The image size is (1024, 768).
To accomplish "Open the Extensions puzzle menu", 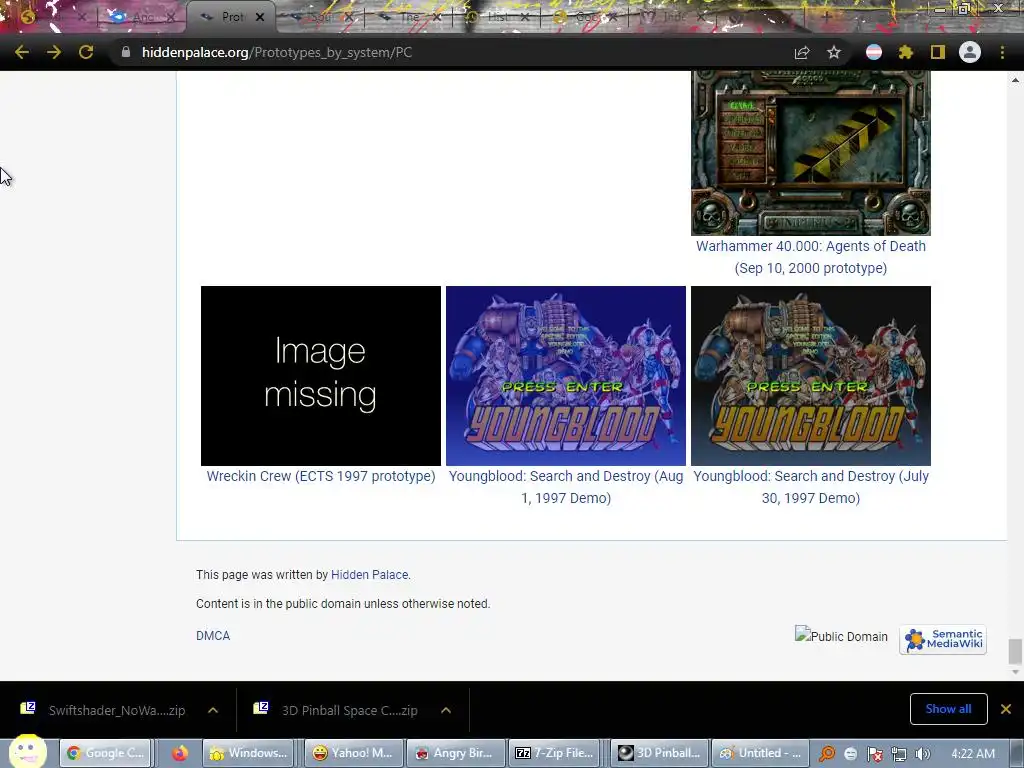I will [906, 52].
